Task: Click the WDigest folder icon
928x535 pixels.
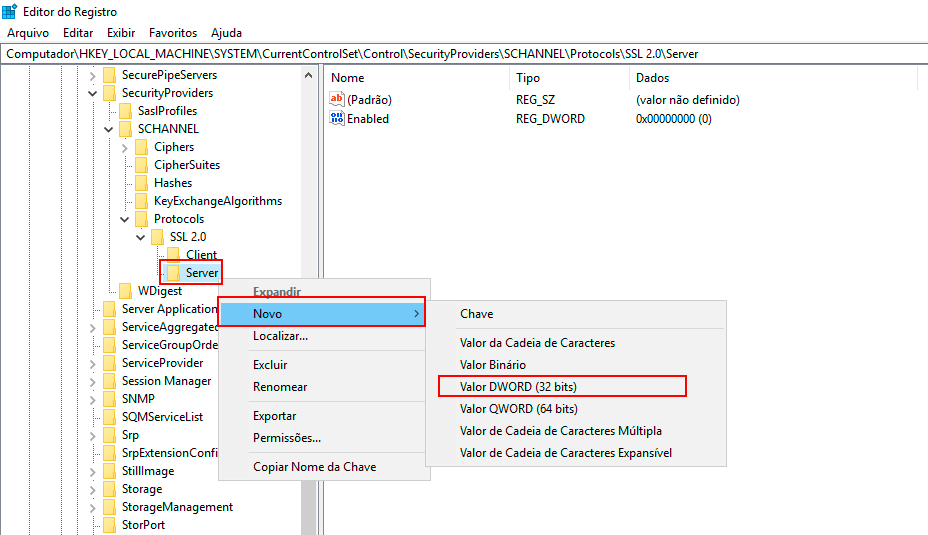Action: [125, 291]
